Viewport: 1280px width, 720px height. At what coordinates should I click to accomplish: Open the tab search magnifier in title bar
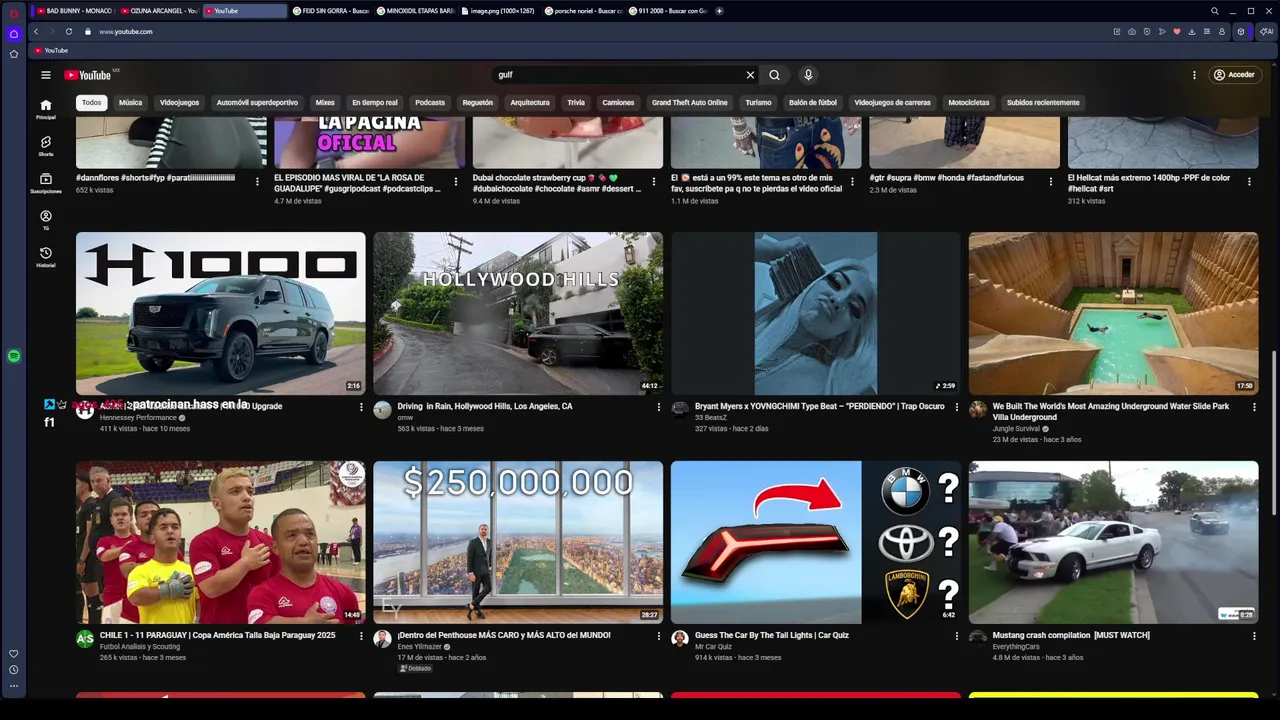(x=1215, y=11)
